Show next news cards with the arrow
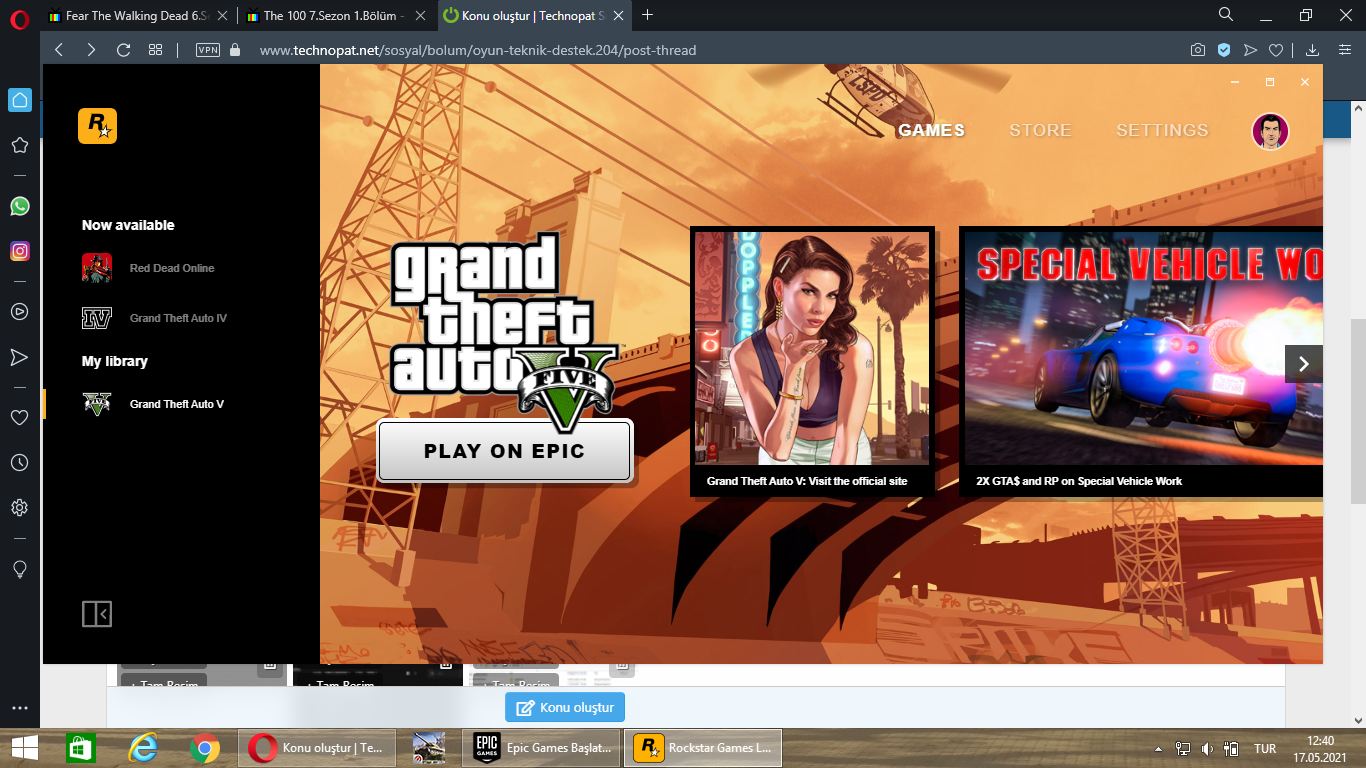The width and height of the screenshot is (1366, 768). [x=1303, y=364]
